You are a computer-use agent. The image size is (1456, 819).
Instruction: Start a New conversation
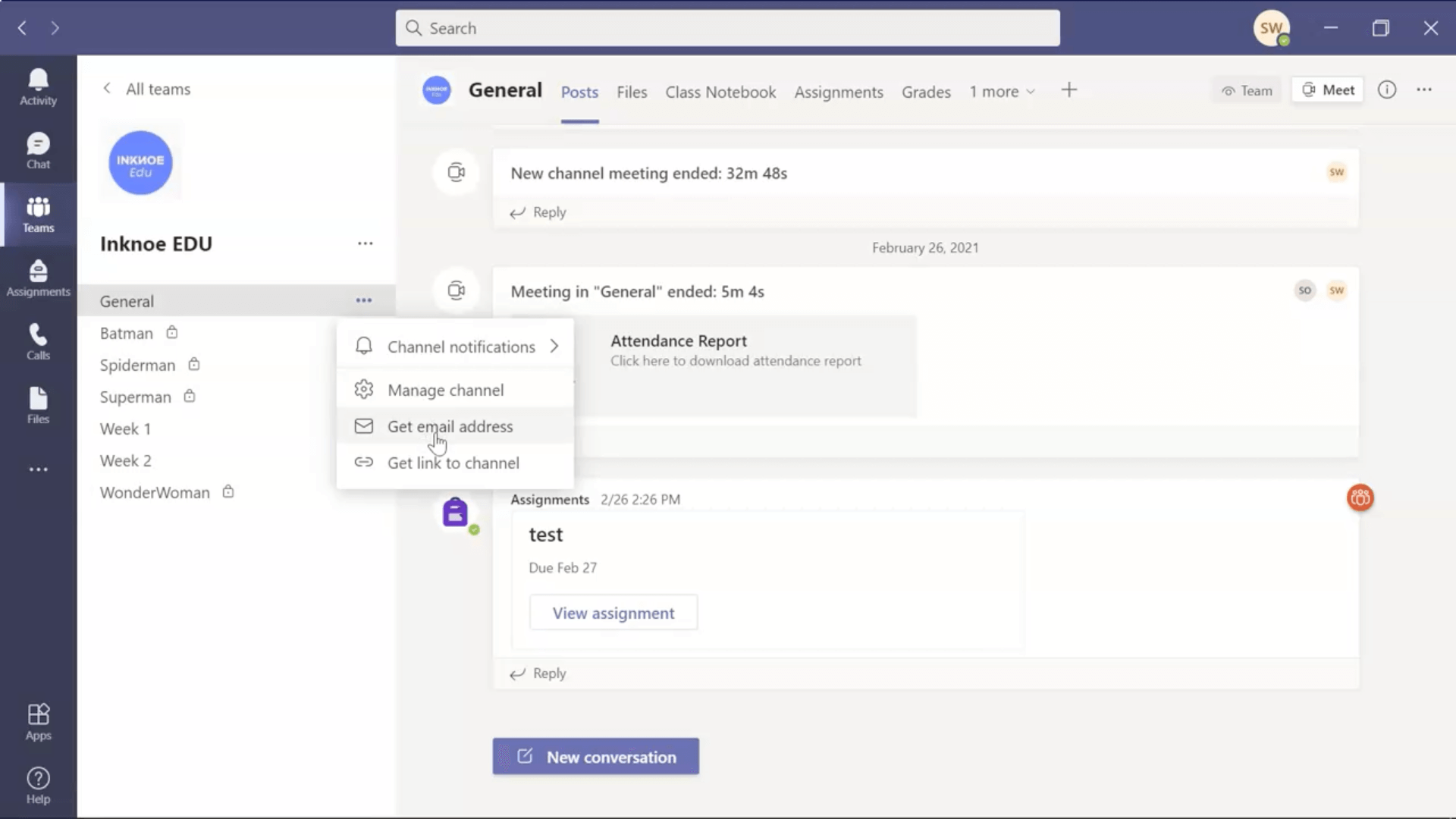[595, 756]
